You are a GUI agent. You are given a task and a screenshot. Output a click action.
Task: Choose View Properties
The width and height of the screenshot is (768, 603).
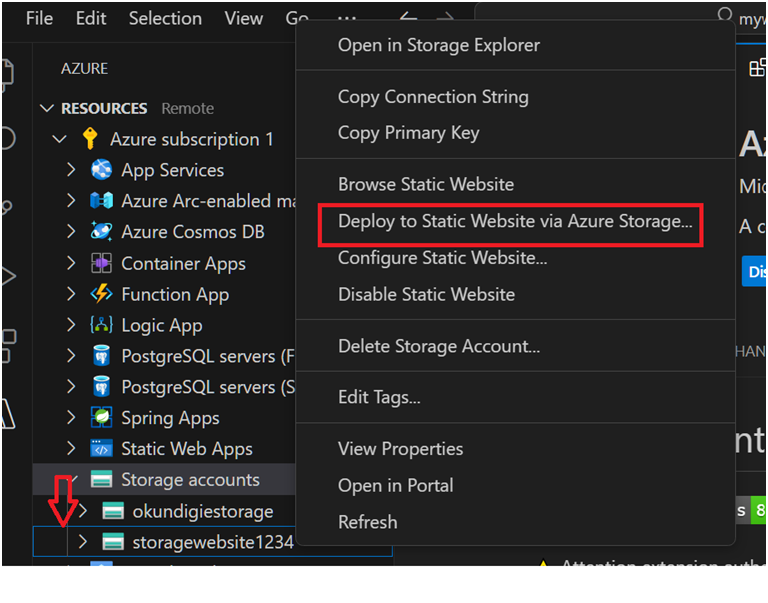[x=515, y=449]
